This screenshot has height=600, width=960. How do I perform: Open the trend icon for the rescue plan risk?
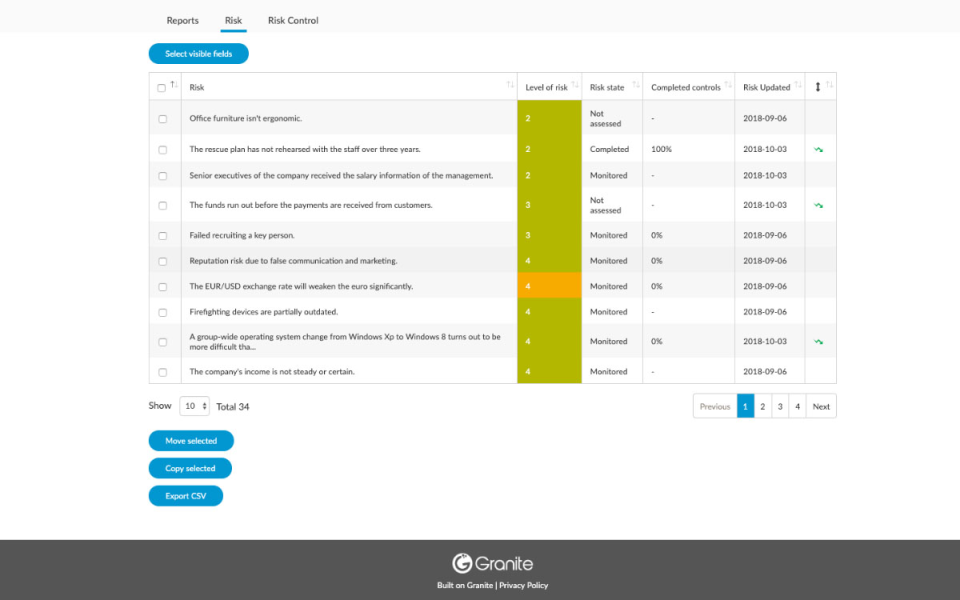820,148
